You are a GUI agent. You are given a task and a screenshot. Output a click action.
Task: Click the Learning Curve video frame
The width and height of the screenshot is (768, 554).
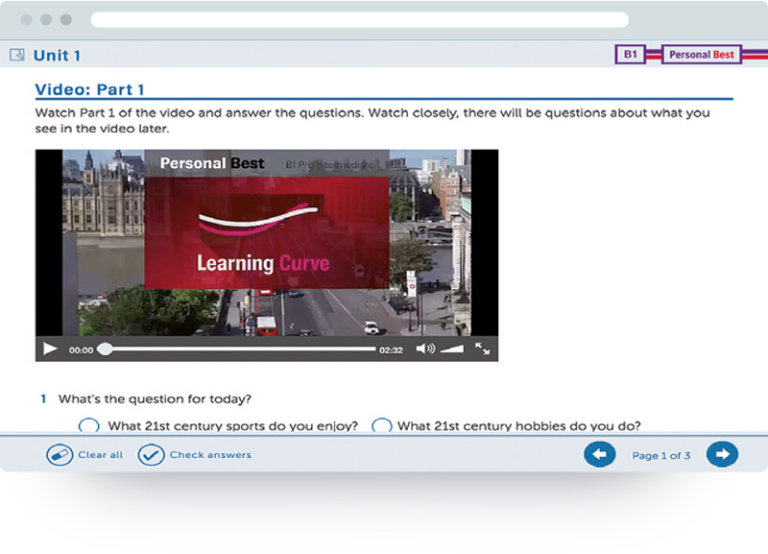266,240
